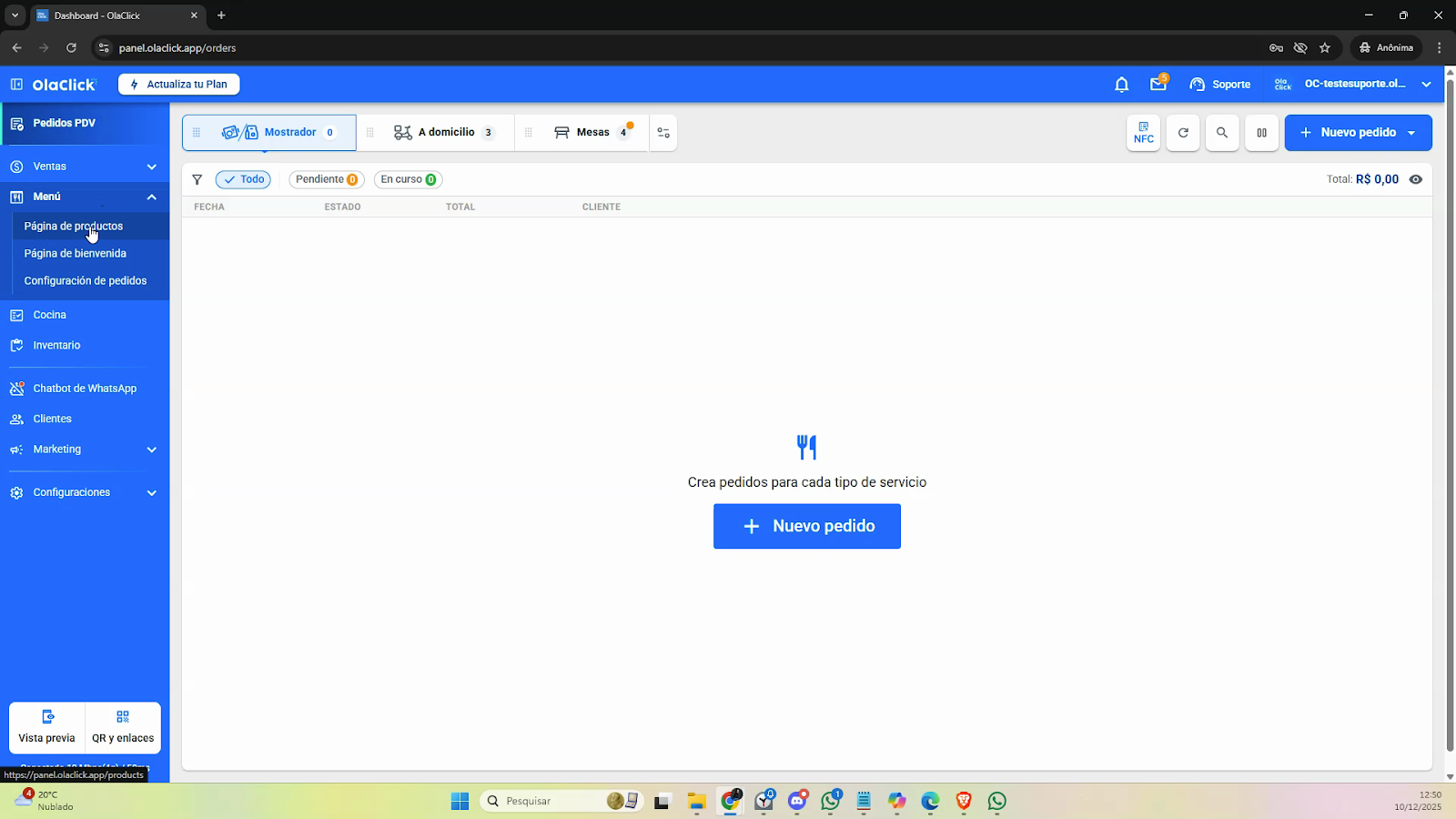1456x819 pixels.
Task: Click the Actualiza tu Plan button
Action: pyautogui.click(x=178, y=85)
